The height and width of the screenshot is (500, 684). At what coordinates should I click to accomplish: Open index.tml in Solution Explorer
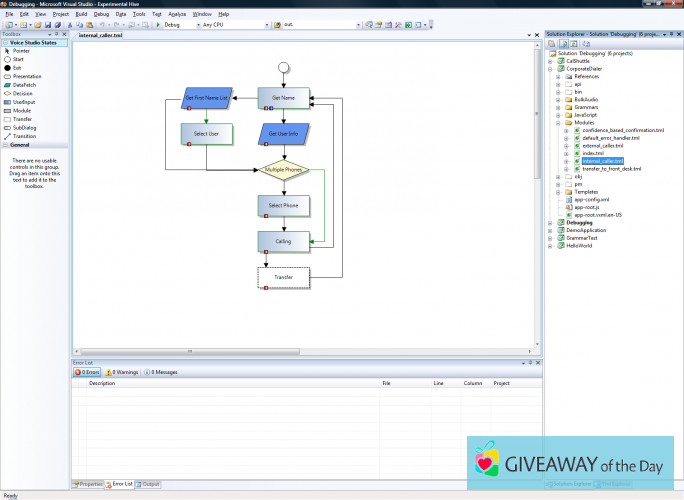click(x=592, y=153)
